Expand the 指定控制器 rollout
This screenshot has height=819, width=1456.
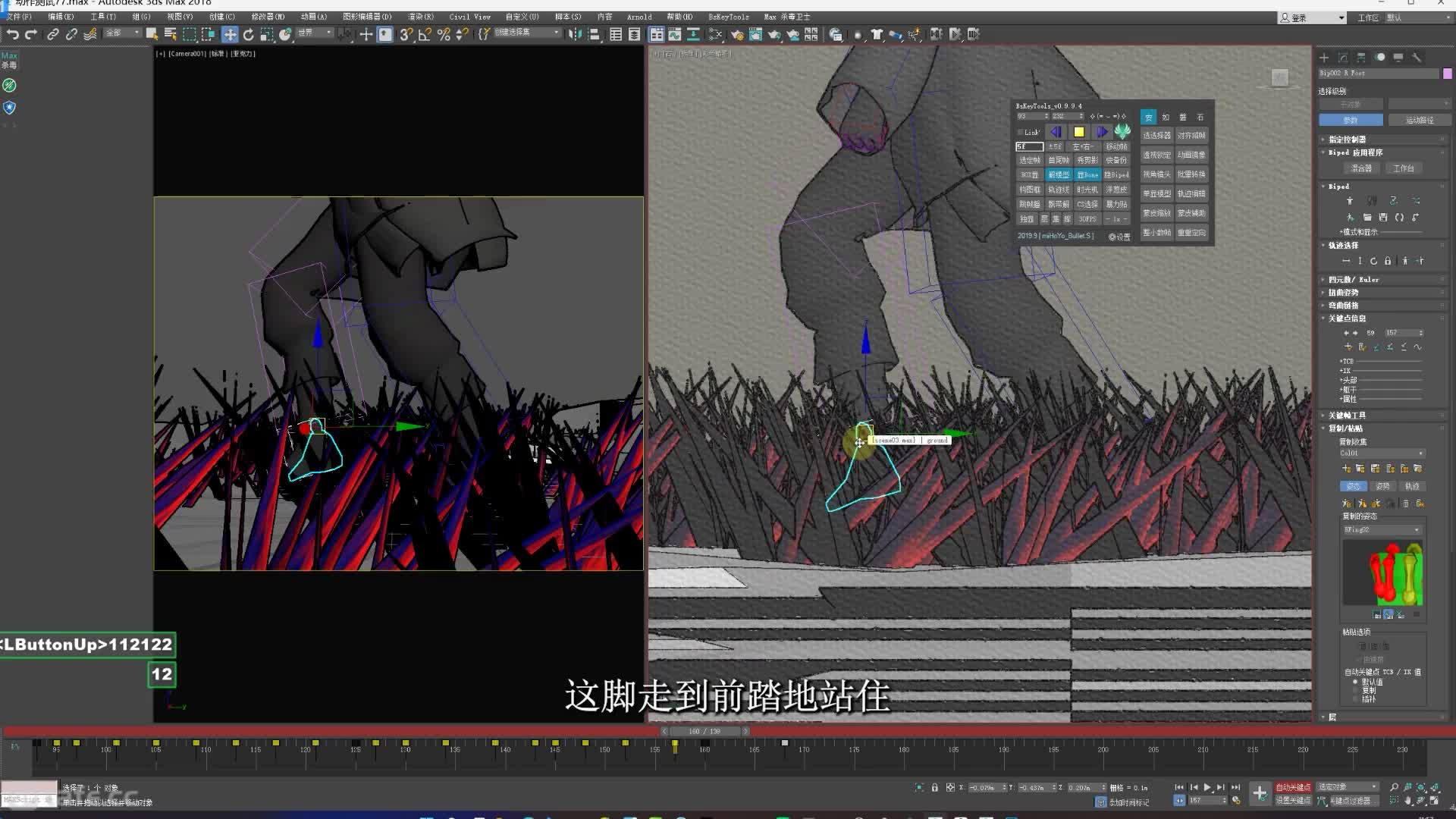click(1347, 140)
